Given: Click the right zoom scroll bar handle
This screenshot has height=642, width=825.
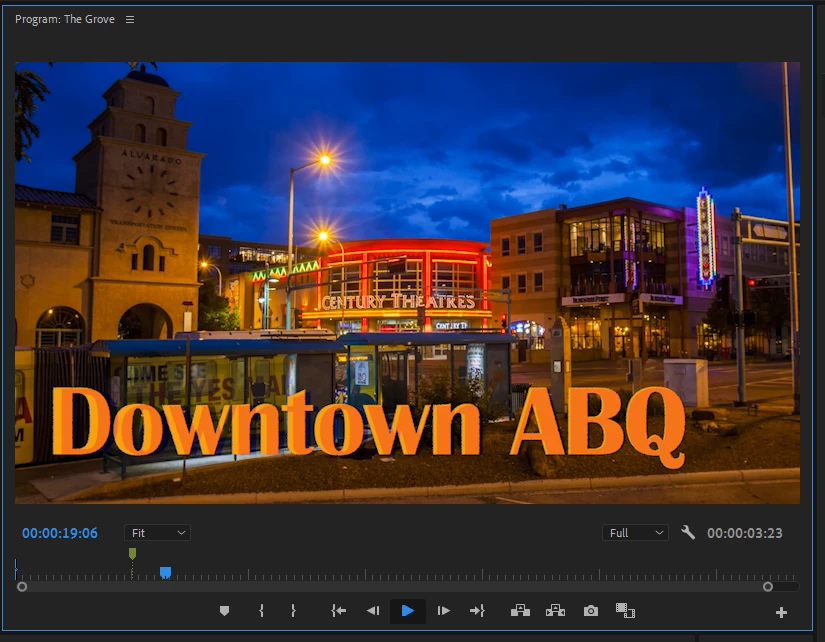Looking at the screenshot, I should (768, 587).
